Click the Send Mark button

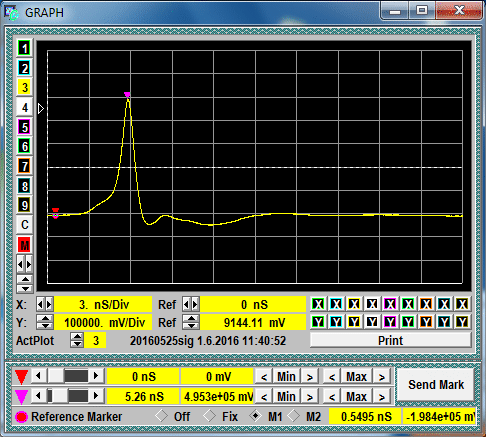(436, 385)
